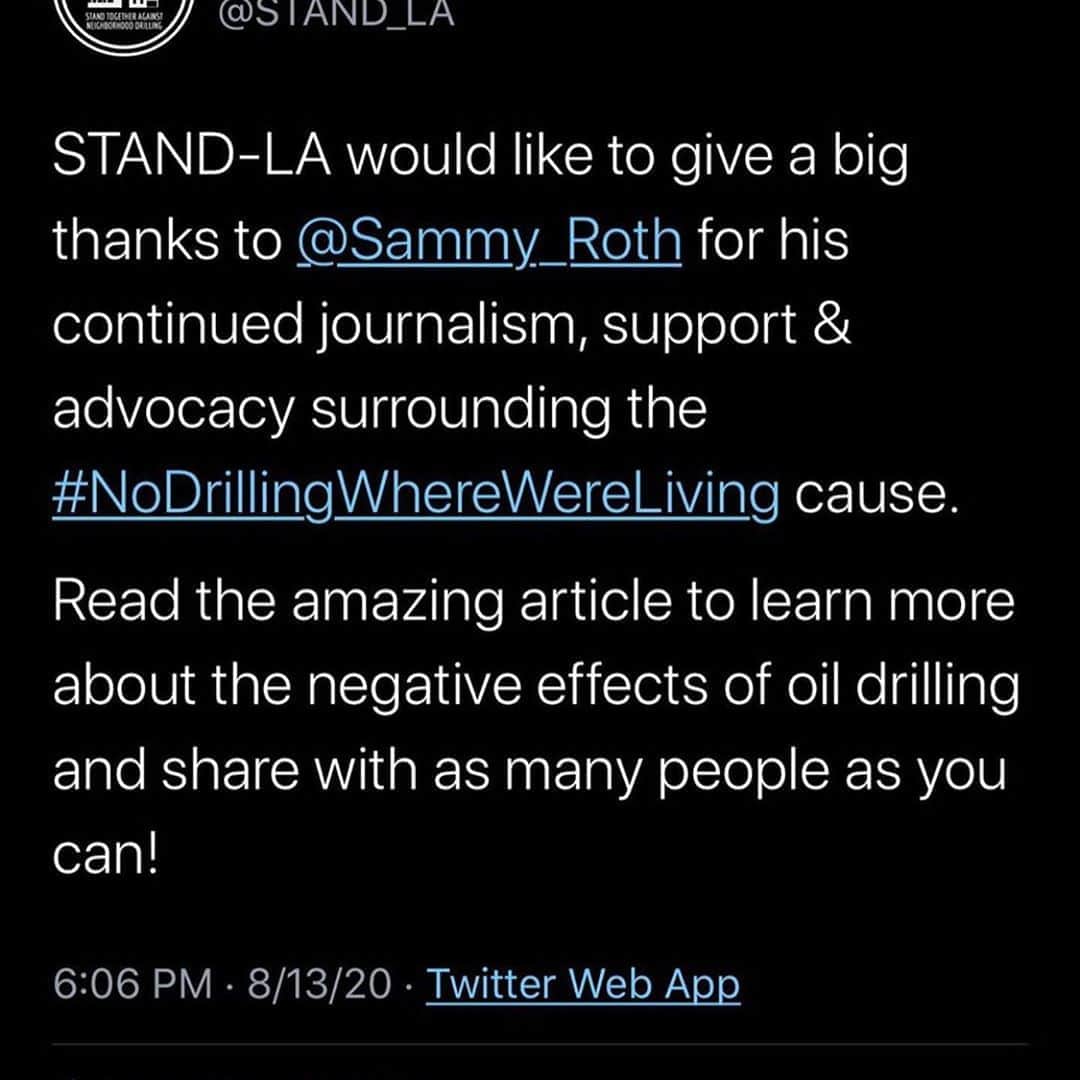Click the "continued journalism, support &" line

(x=452, y=325)
